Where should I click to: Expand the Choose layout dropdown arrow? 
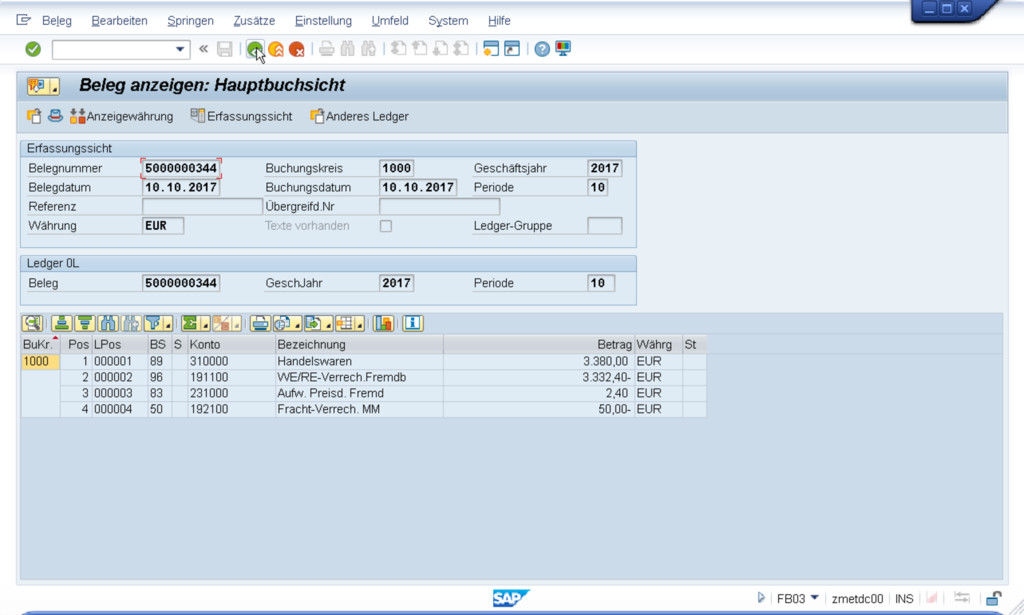click(x=360, y=324)
